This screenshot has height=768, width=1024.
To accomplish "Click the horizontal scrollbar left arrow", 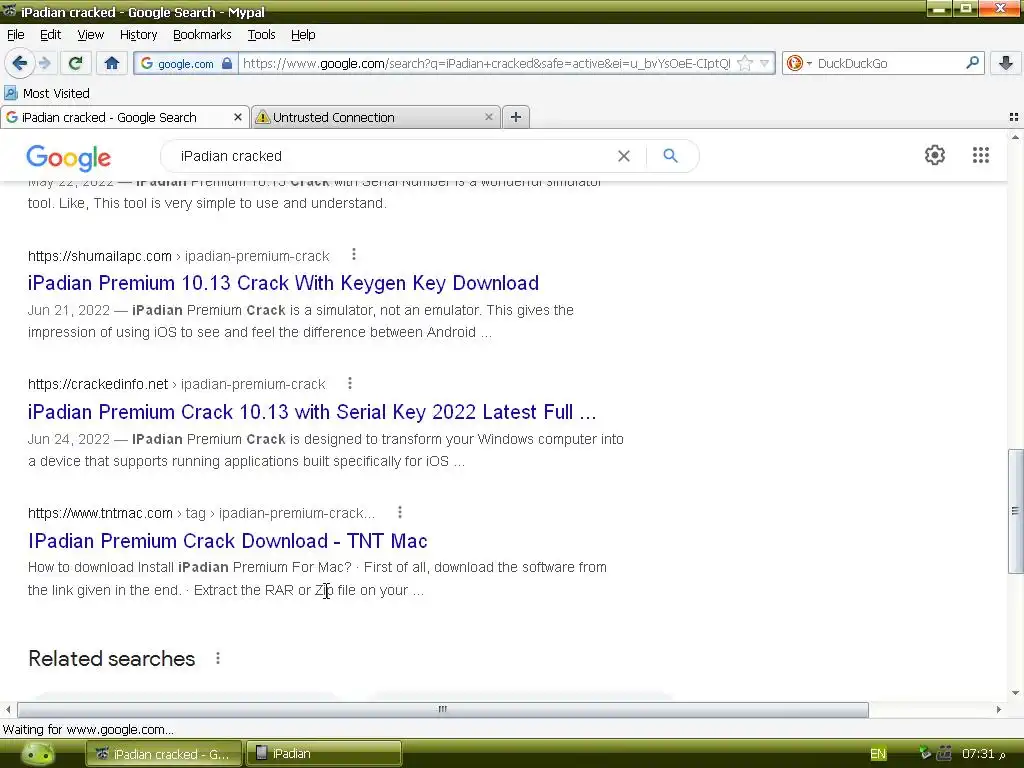I will point(8,709).
